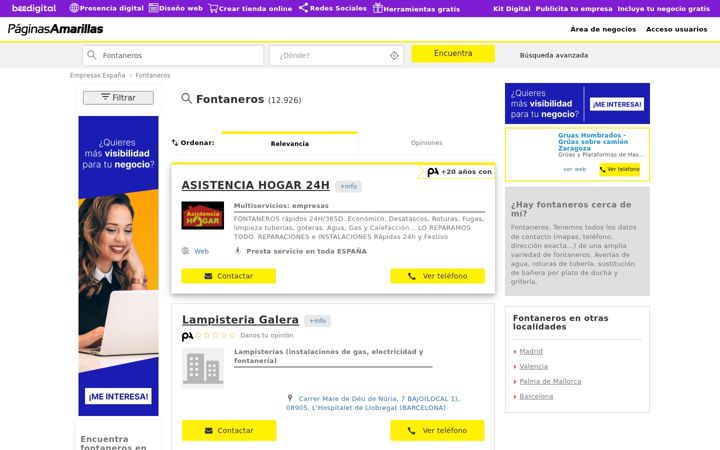Open Búsqueda avanzada

pos(554,55)
